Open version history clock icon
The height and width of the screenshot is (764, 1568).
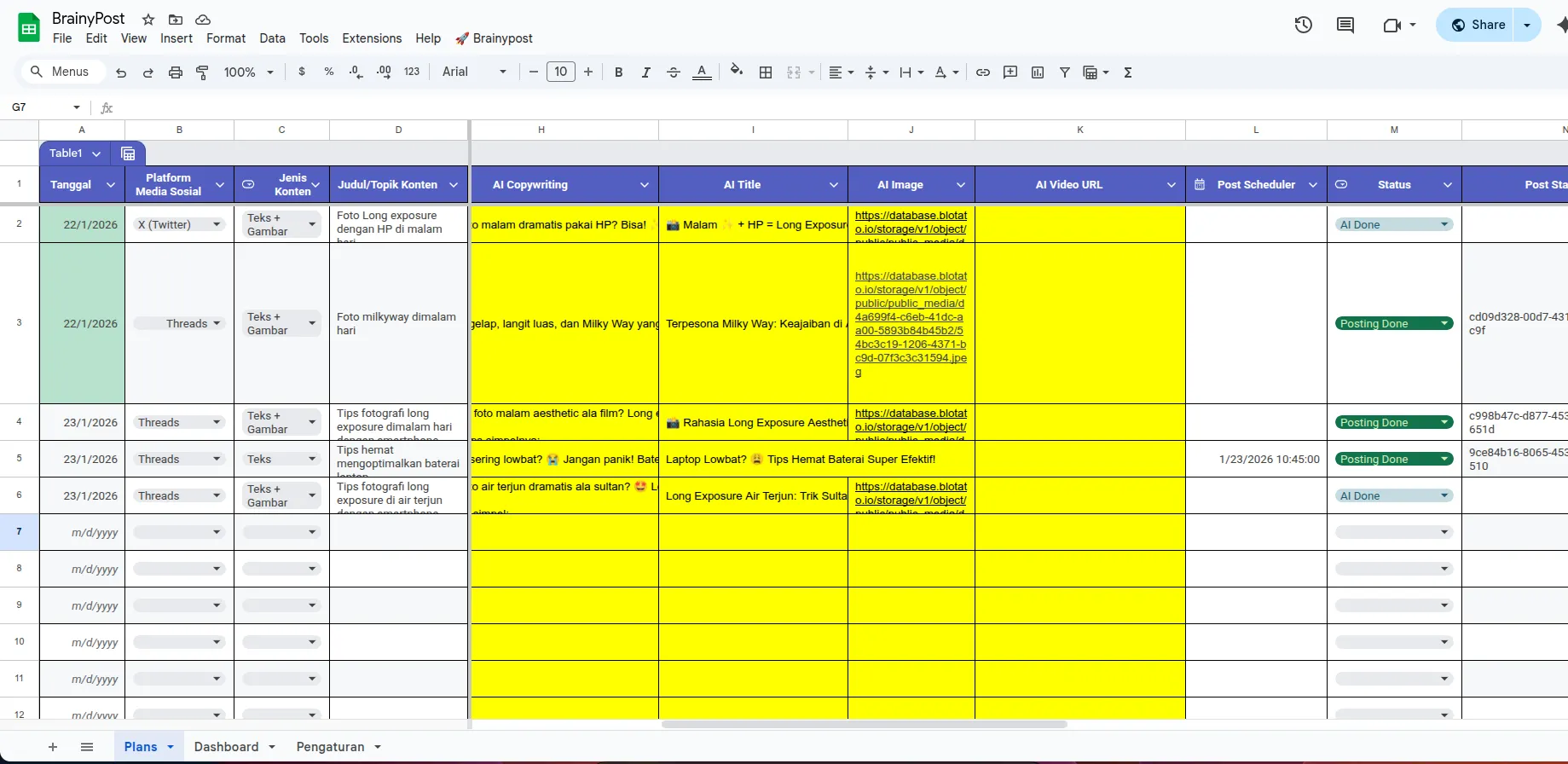click(1304, 25)
